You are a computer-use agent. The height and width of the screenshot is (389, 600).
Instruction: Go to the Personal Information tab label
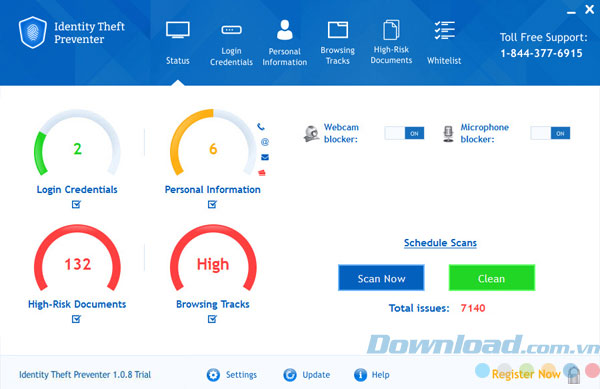[285, 57]
